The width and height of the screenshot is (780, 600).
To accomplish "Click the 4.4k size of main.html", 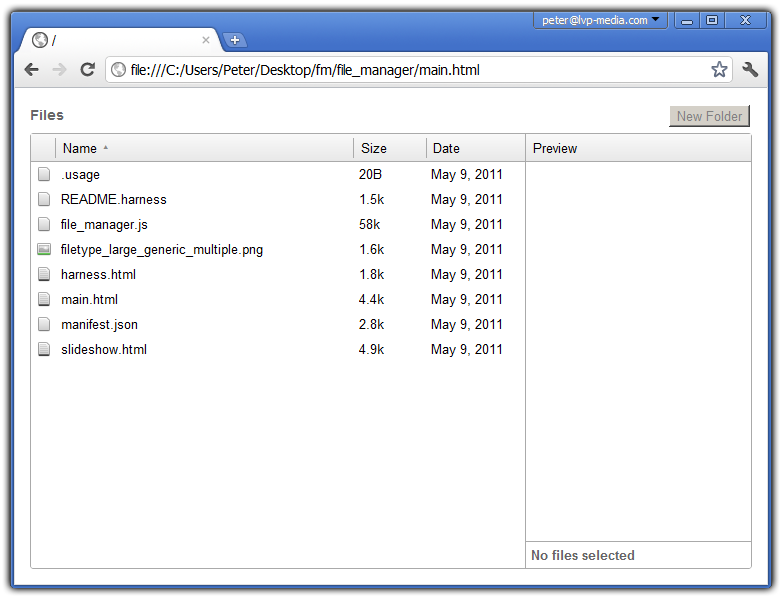I will click(x=372, y=299).
